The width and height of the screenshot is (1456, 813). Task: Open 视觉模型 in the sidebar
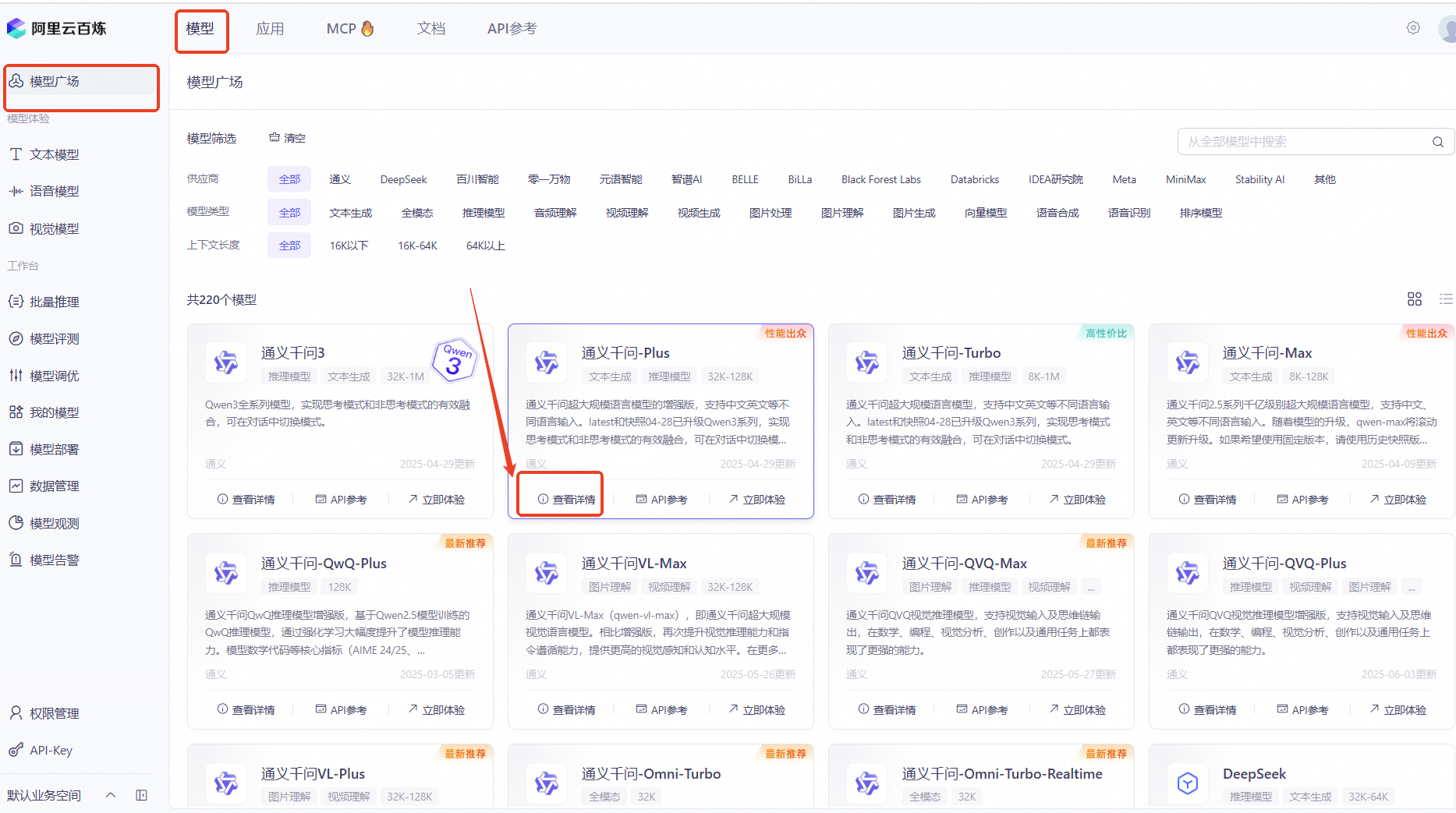(x=55, y=228)
